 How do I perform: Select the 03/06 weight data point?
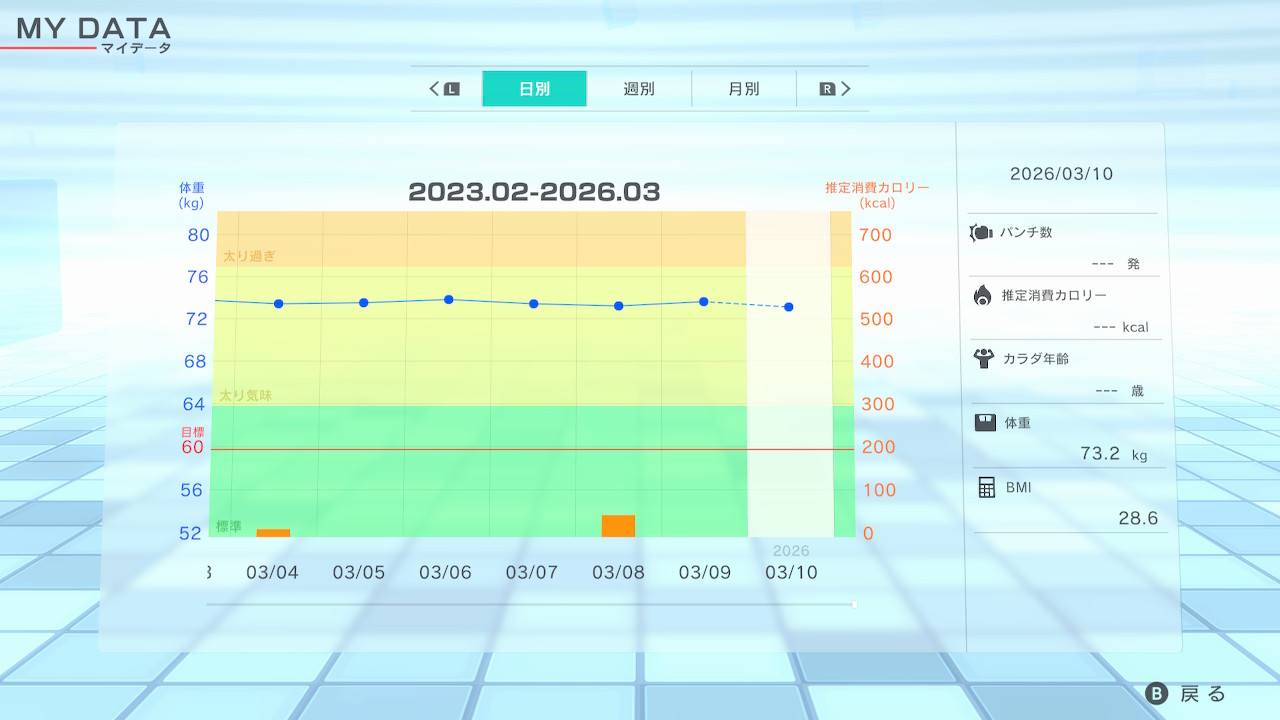coord(448,299)
